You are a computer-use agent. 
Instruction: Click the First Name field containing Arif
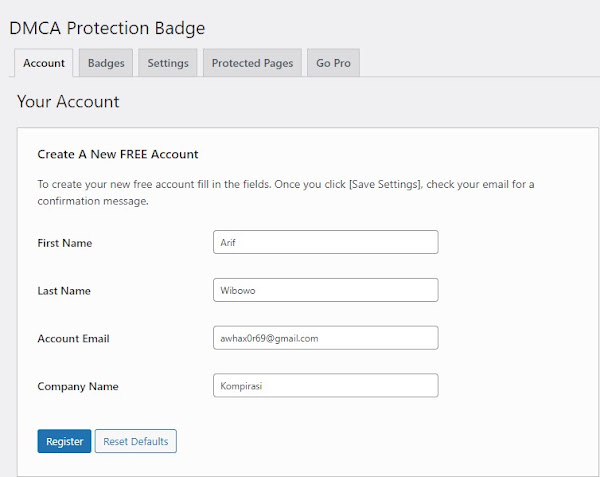click(x=325, y=242)
